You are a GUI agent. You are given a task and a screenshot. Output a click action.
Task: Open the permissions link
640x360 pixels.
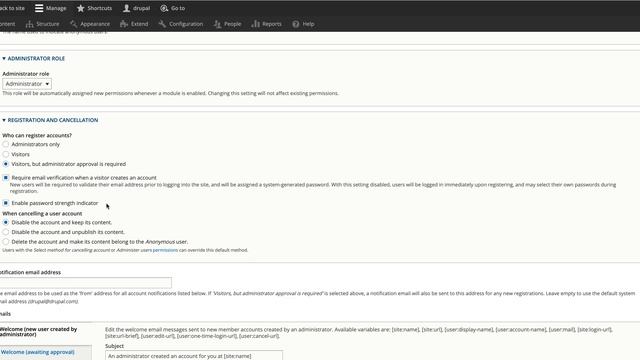(165, 250)
